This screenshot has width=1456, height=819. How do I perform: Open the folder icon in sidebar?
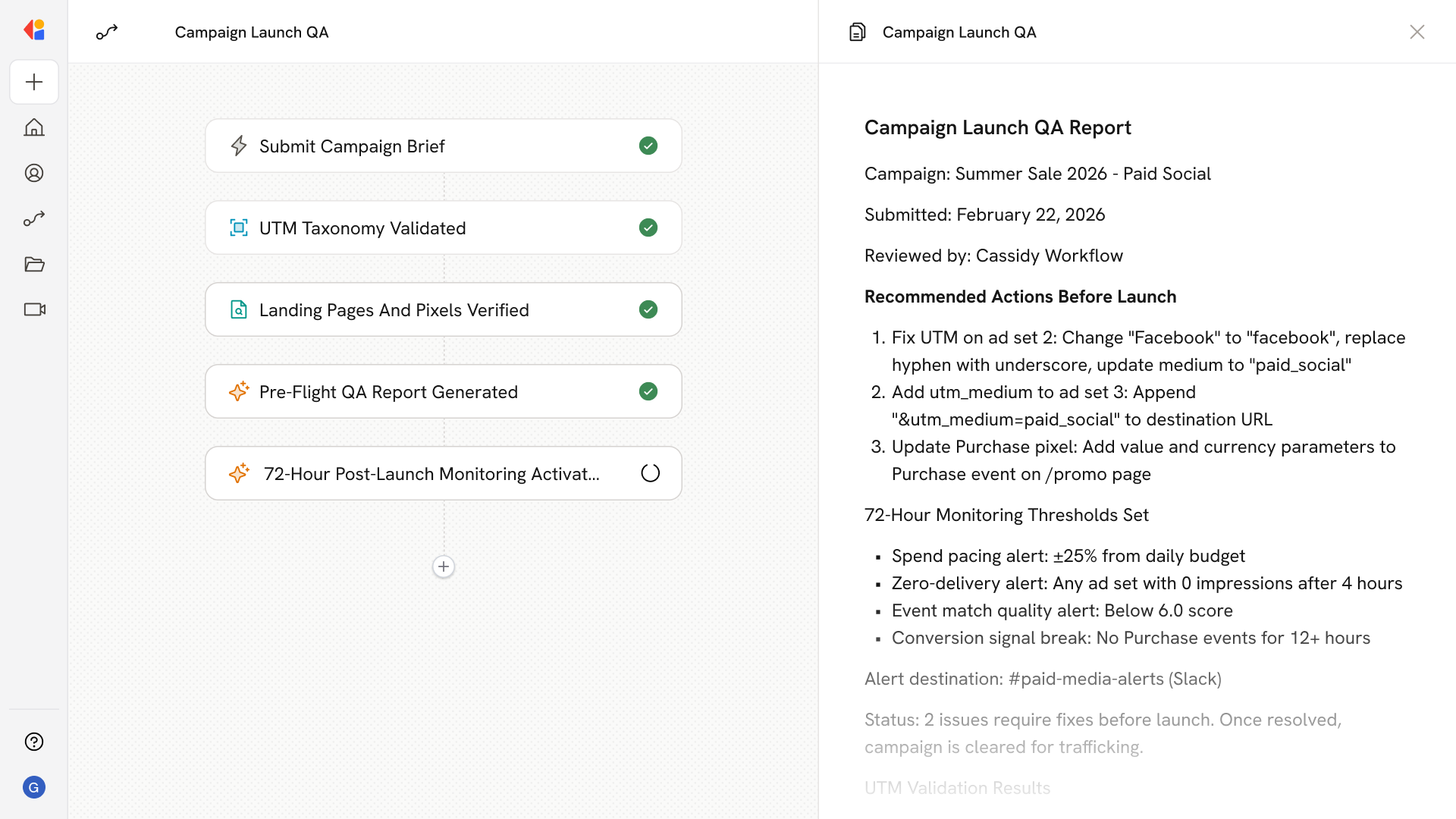[x=34, y=264]
